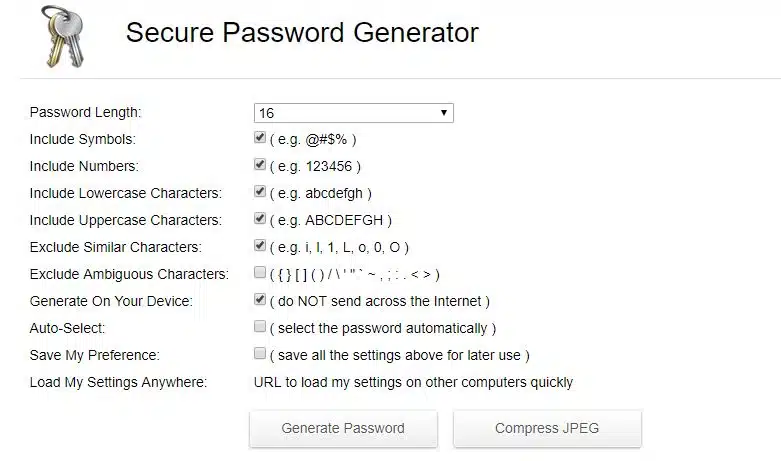
Task: Click the Include Symbols label text
Action: pyautogui.click(x=83, y=139)
